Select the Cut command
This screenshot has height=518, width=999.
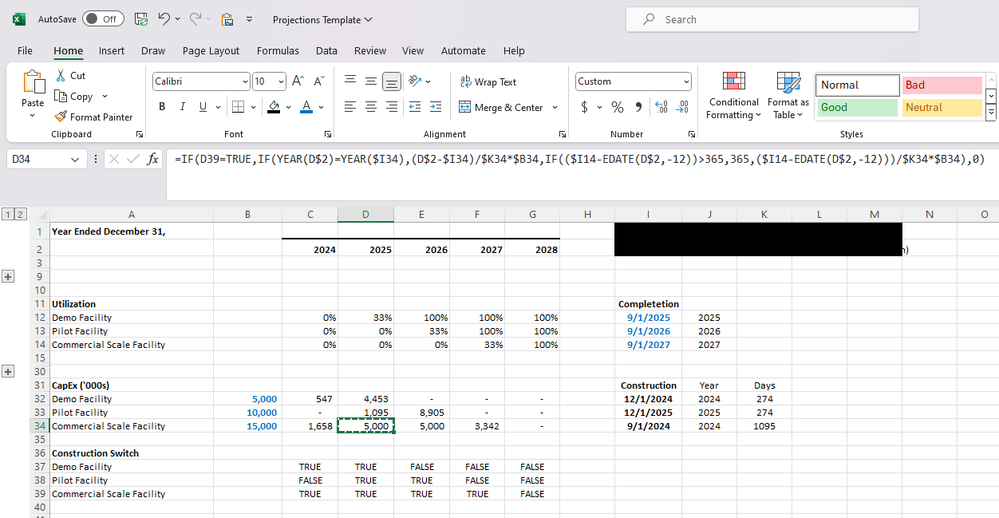coord(70,76)
